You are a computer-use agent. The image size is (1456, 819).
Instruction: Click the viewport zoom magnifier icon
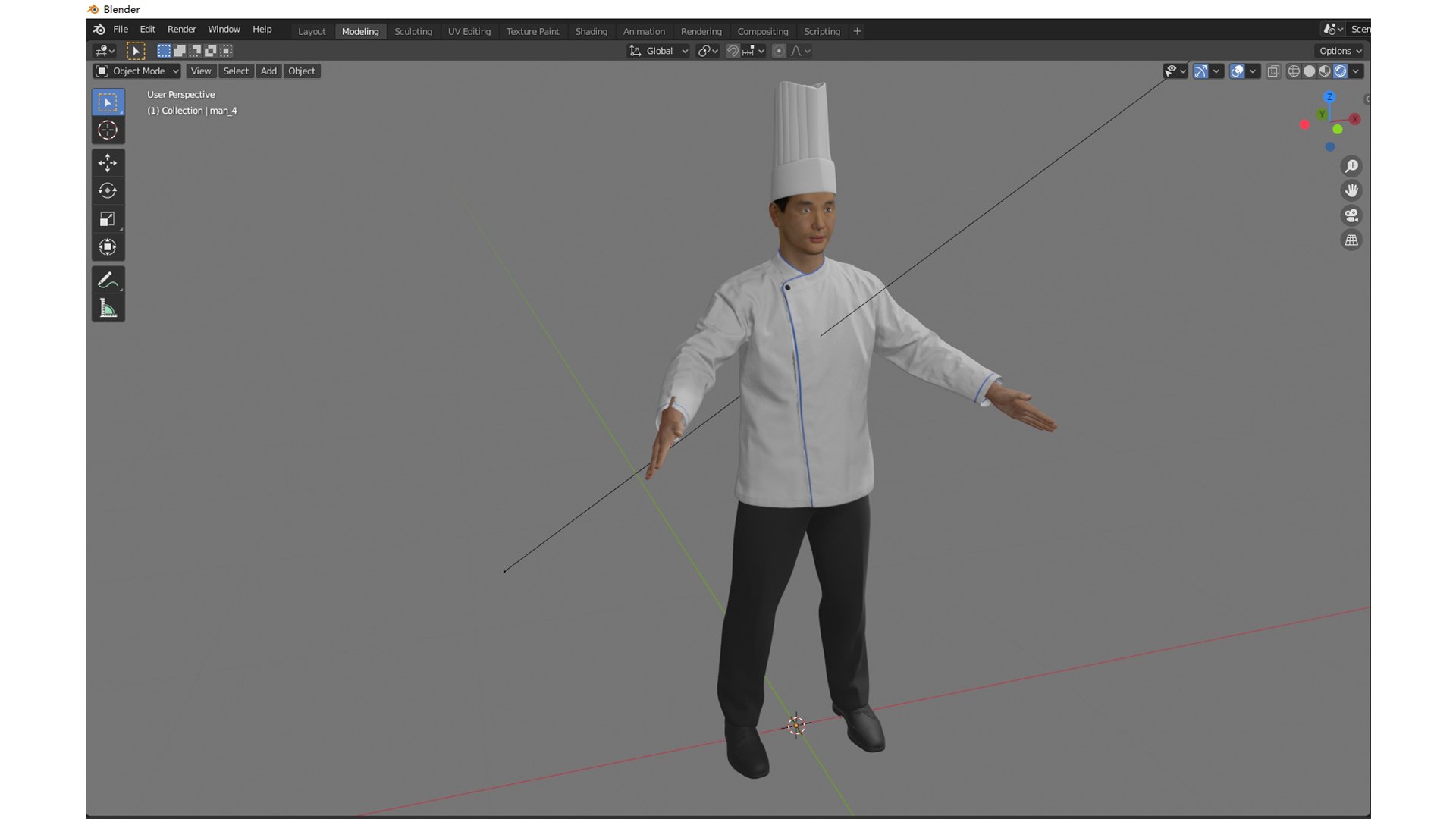1351,166
